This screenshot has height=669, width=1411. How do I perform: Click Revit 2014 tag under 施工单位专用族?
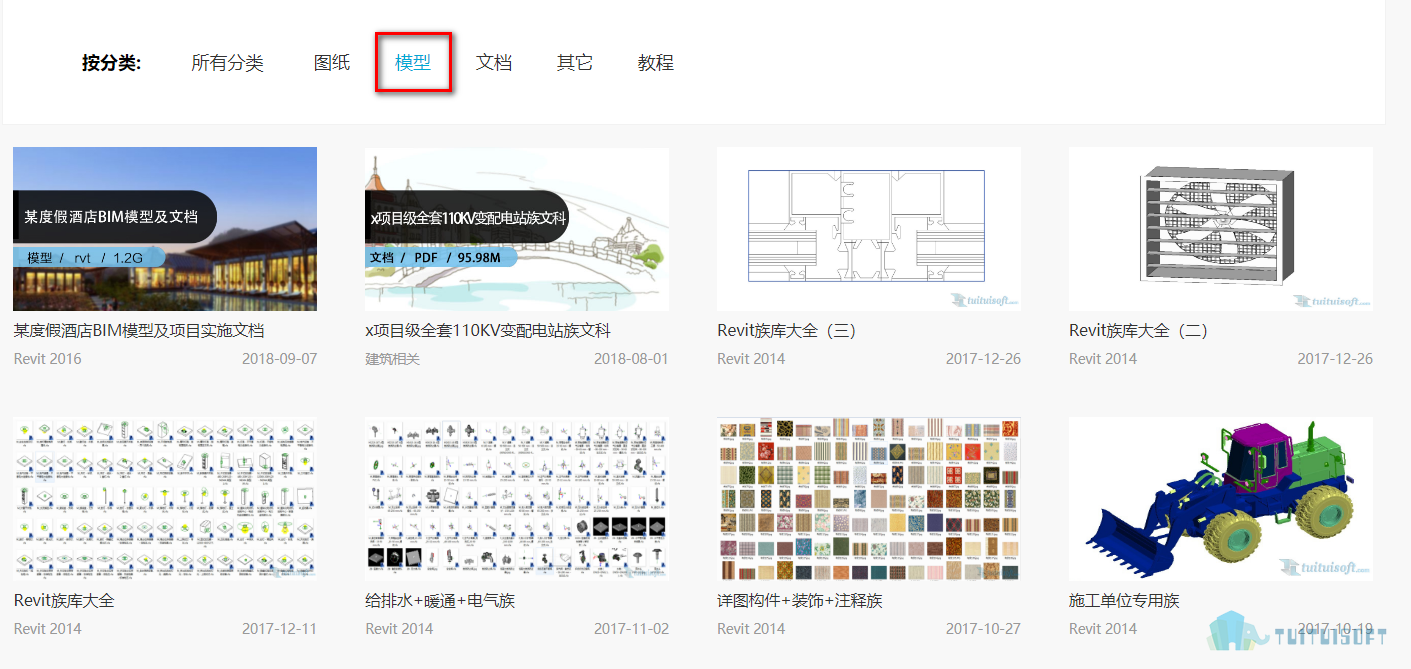(x=1103, y=629)
